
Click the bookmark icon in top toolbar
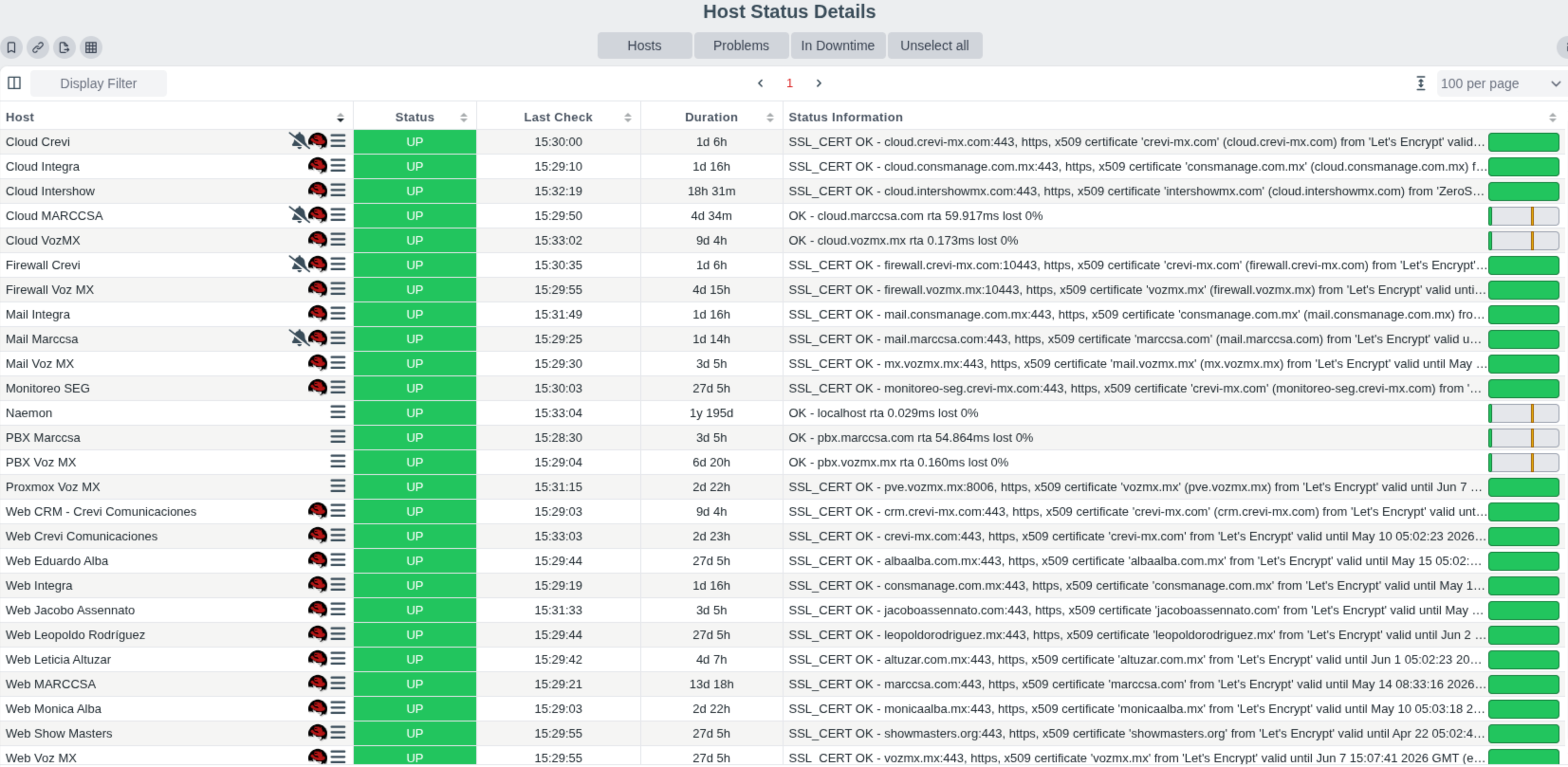11,47
